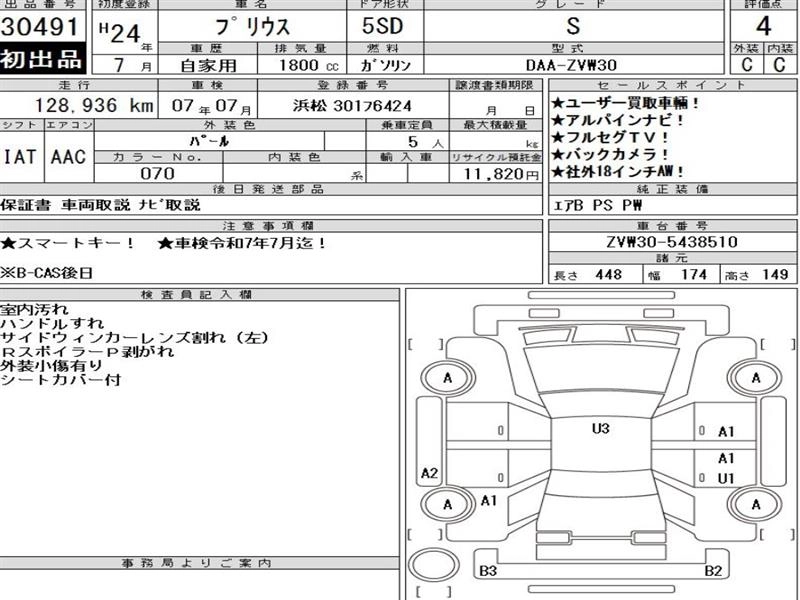The width and height of the screenshot is (800, 600).
Task: Select the exterior color パール
Action: pyautogui.click(x=209, y=141)
